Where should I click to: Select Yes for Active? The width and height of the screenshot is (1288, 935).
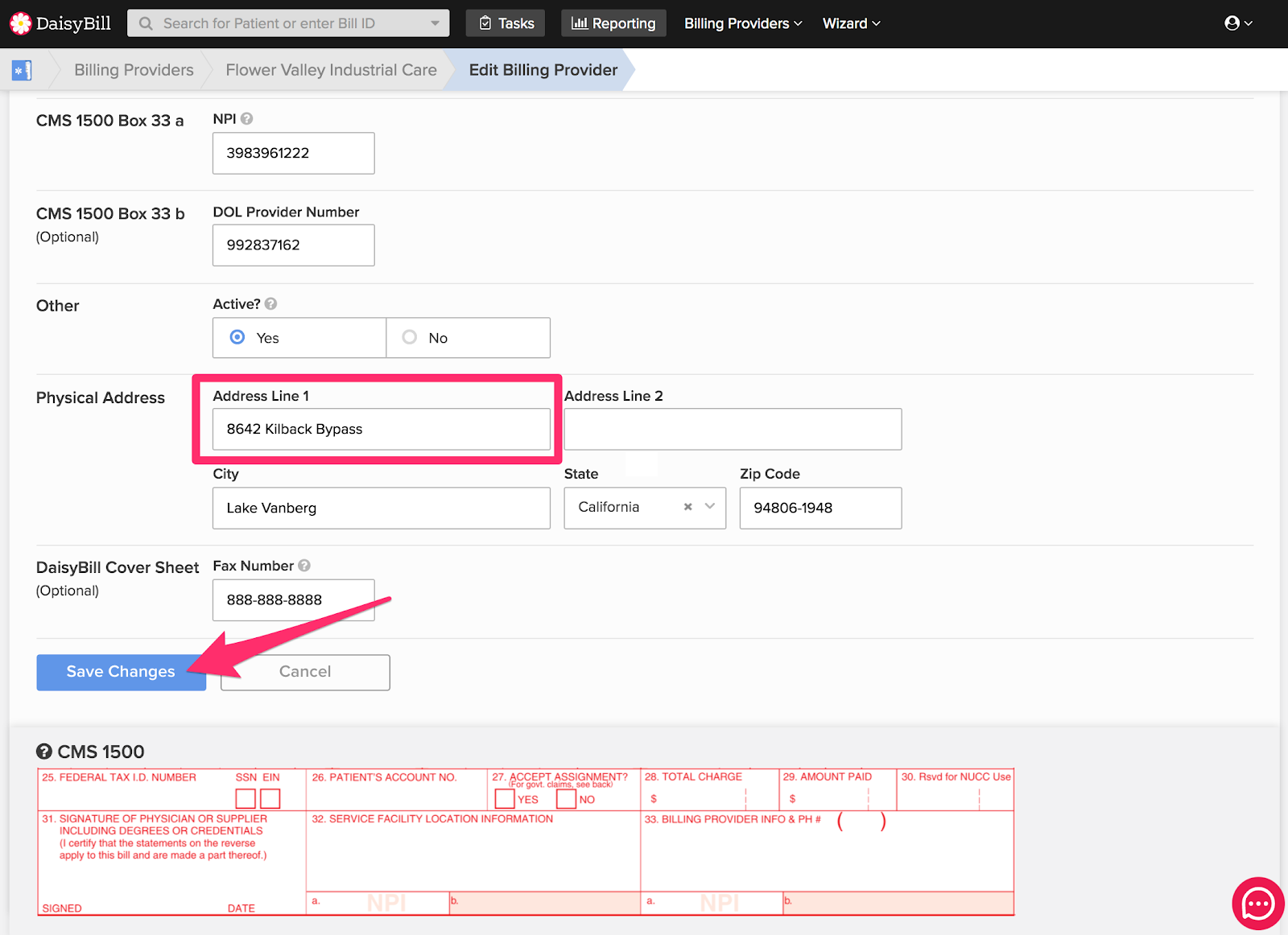pyautogui.click(x=299, y=338)
